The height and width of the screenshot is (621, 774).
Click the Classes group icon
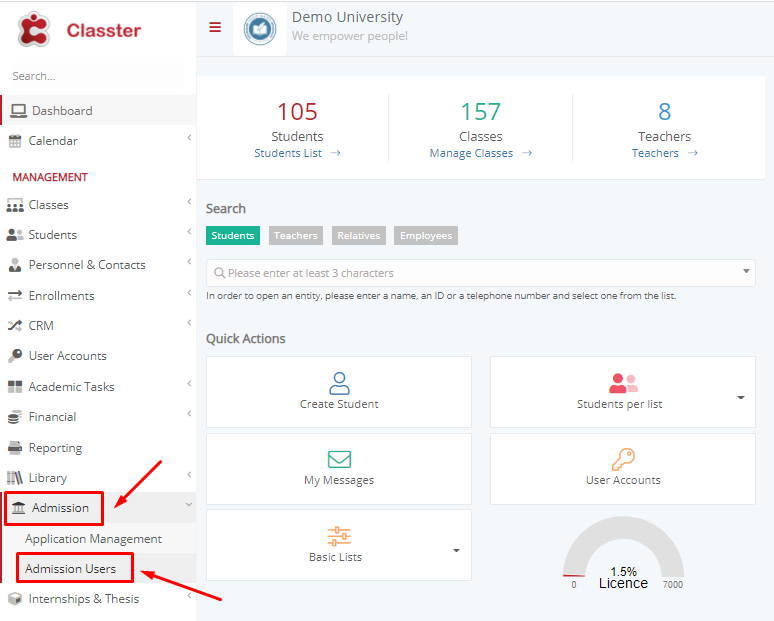15,205
